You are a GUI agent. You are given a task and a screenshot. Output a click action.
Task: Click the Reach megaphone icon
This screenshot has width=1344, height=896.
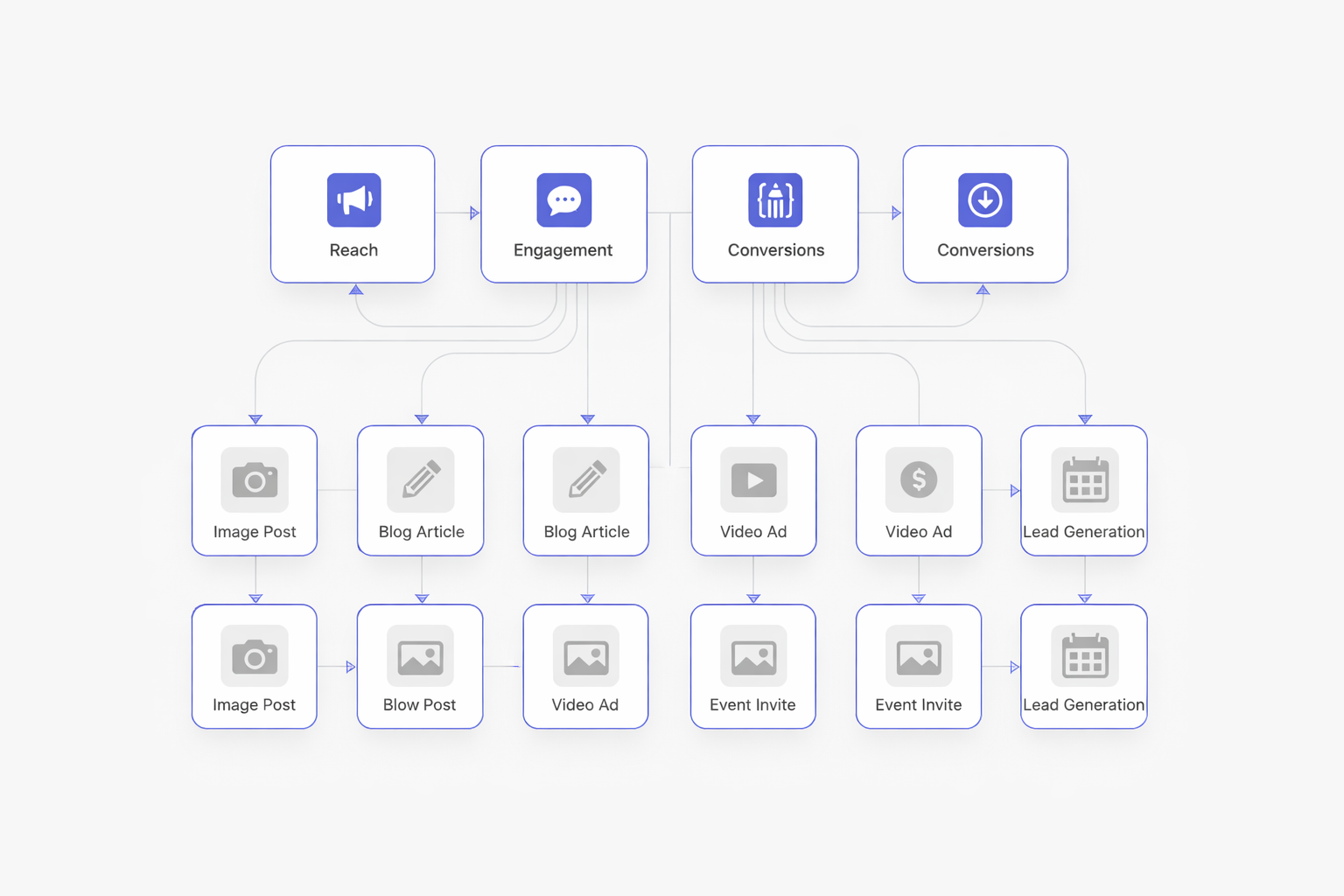[353, 200]
